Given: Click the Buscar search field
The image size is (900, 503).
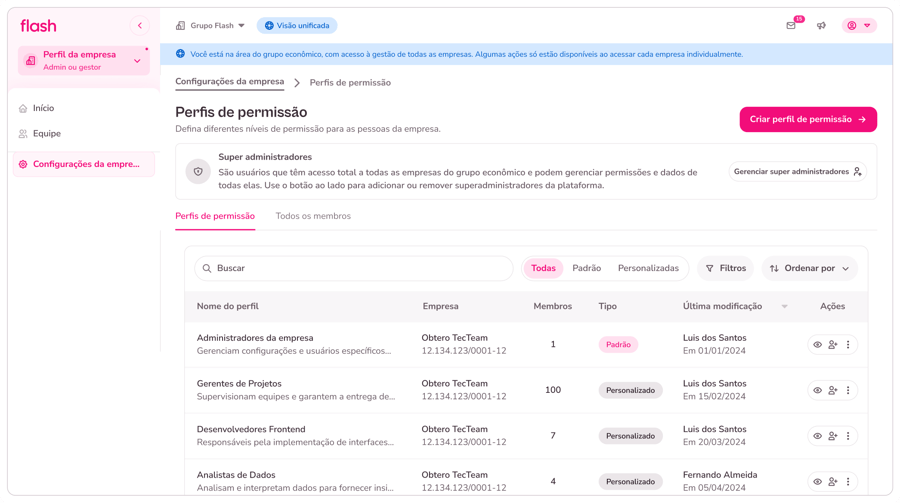Looking at the screenshot, I should (x=354, y=268).
